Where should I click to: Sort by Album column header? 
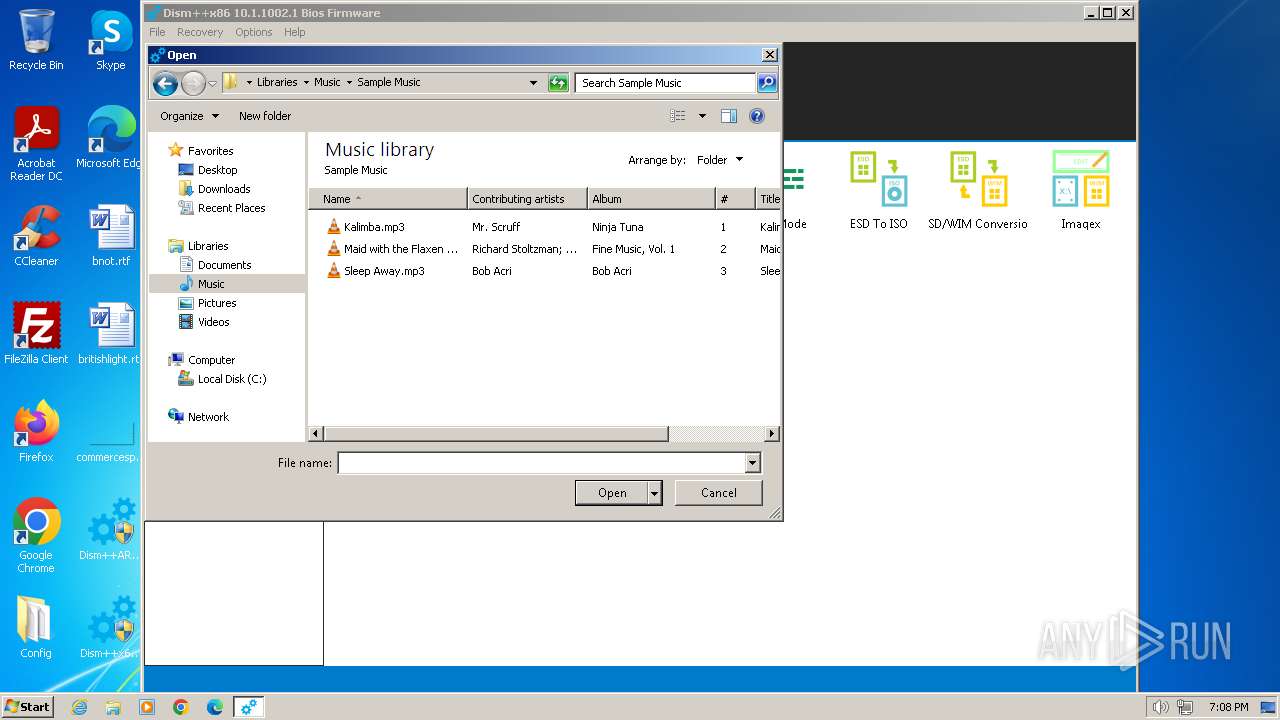(651, 199)
